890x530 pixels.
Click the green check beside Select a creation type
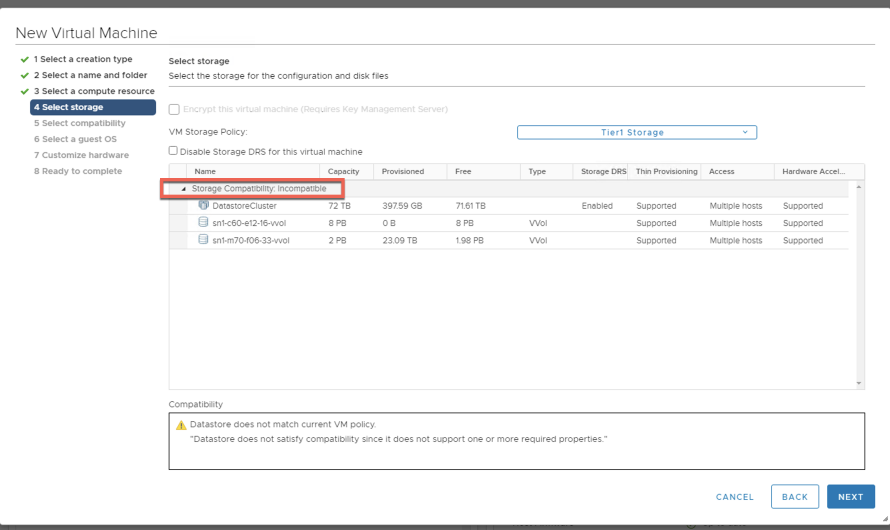point(24,60)
